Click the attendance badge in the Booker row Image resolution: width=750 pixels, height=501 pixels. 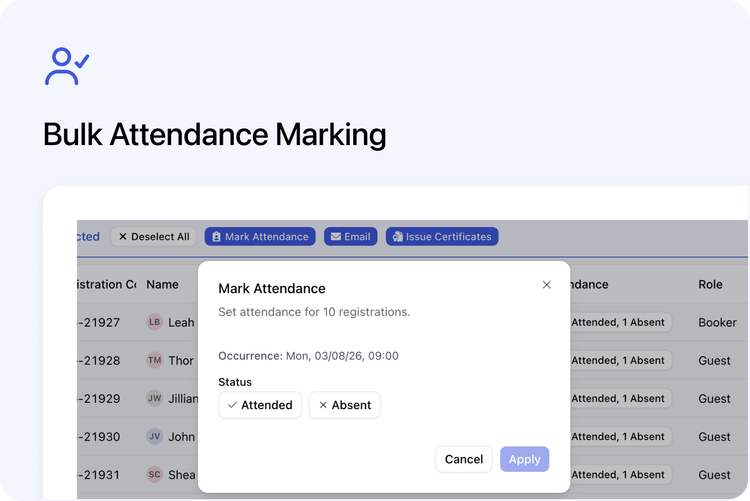pos(620,322)
